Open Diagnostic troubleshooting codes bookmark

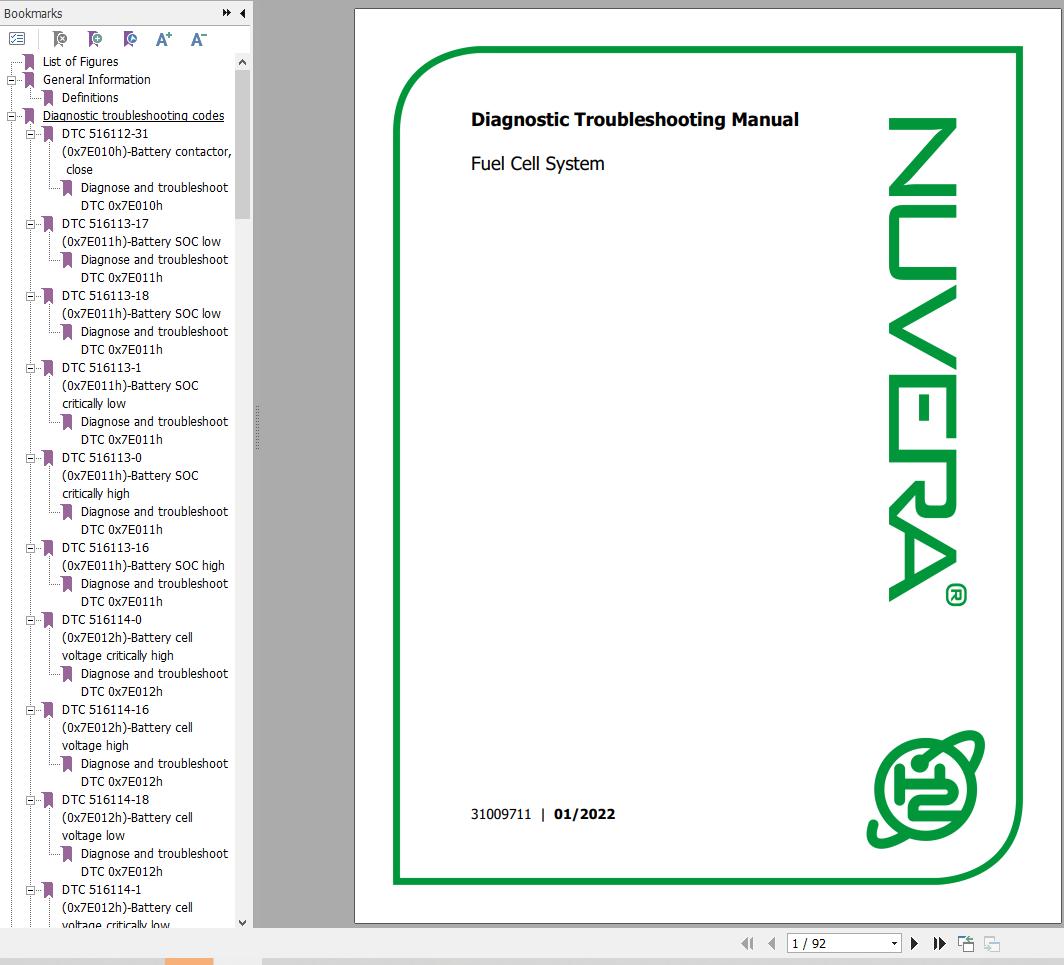click(x=133, y=115)
